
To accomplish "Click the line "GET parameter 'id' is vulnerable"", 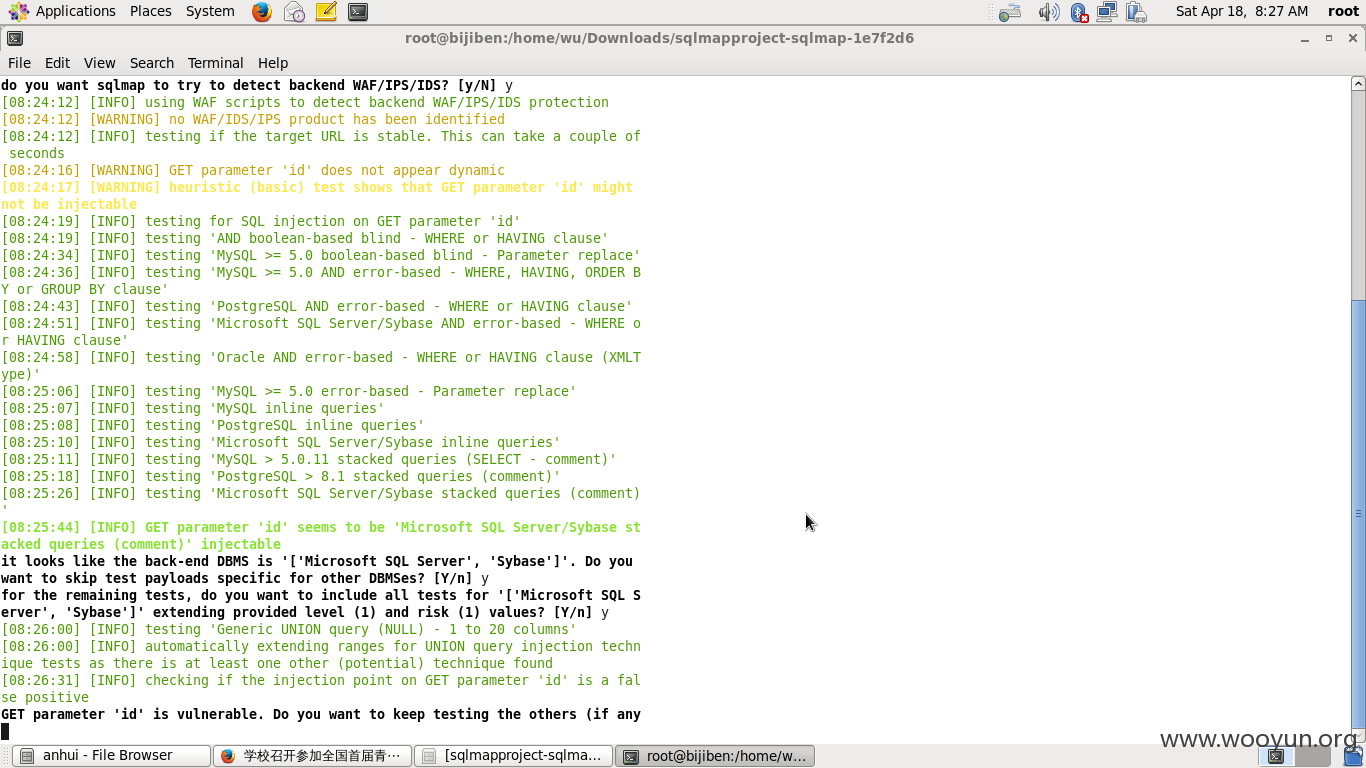I will click(x=320, y=714).
